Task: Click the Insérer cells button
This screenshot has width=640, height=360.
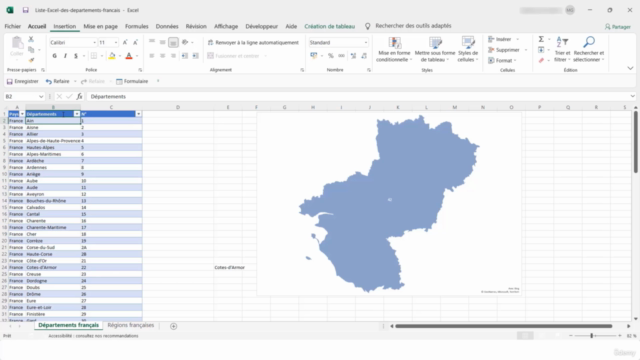Action: 500,39
